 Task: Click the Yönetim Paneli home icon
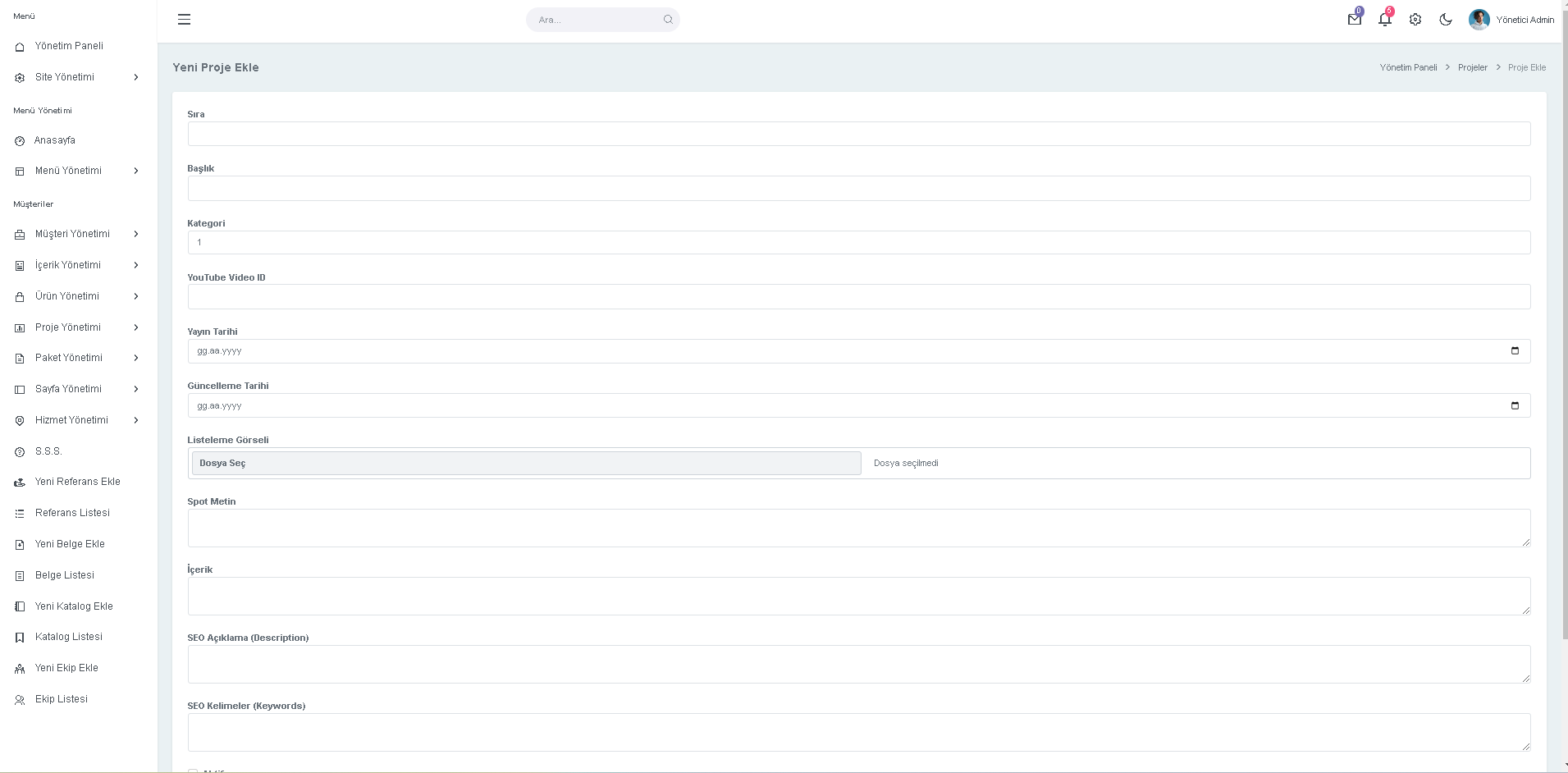tap(20, 47)
